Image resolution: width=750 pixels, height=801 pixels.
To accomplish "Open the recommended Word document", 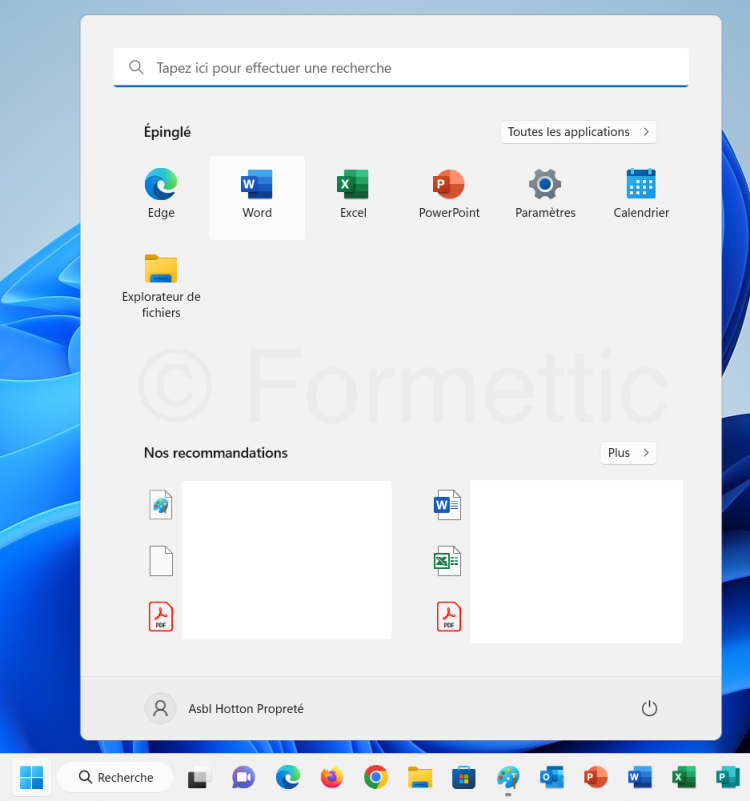I will coord(448,506).
